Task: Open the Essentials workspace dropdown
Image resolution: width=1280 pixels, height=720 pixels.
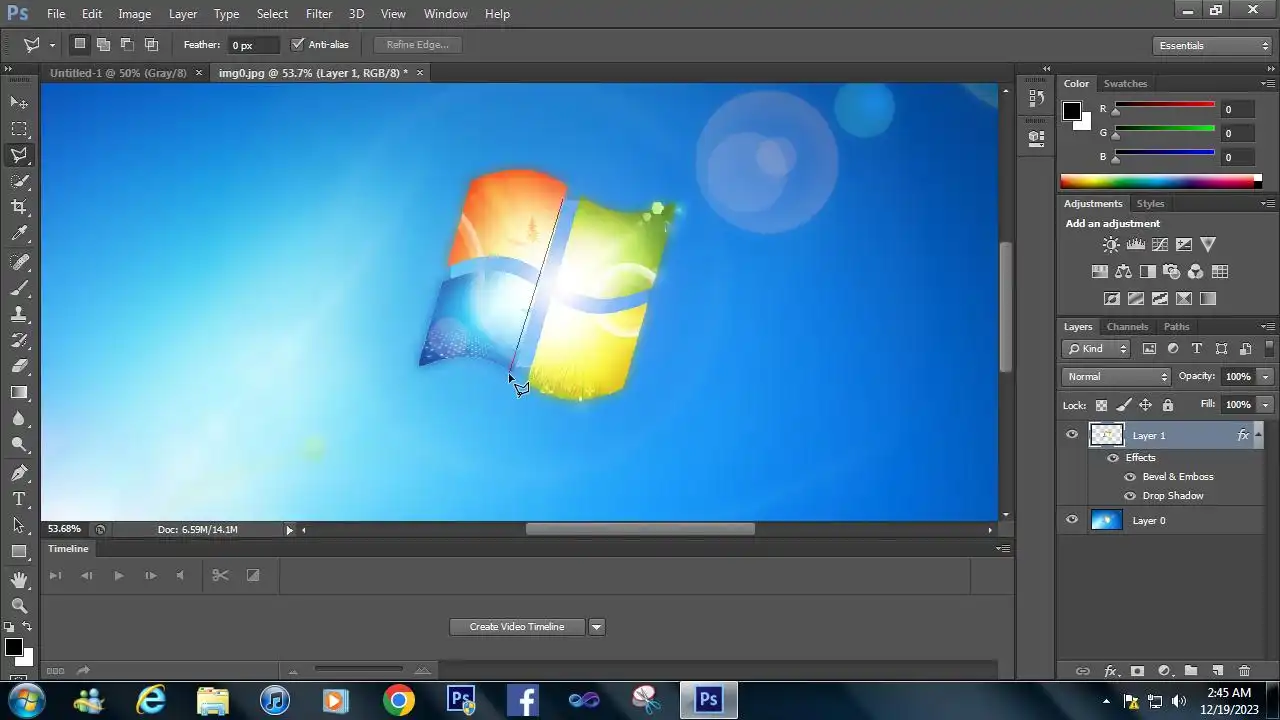Action: pyautogui.click(x=1211, y=45)
